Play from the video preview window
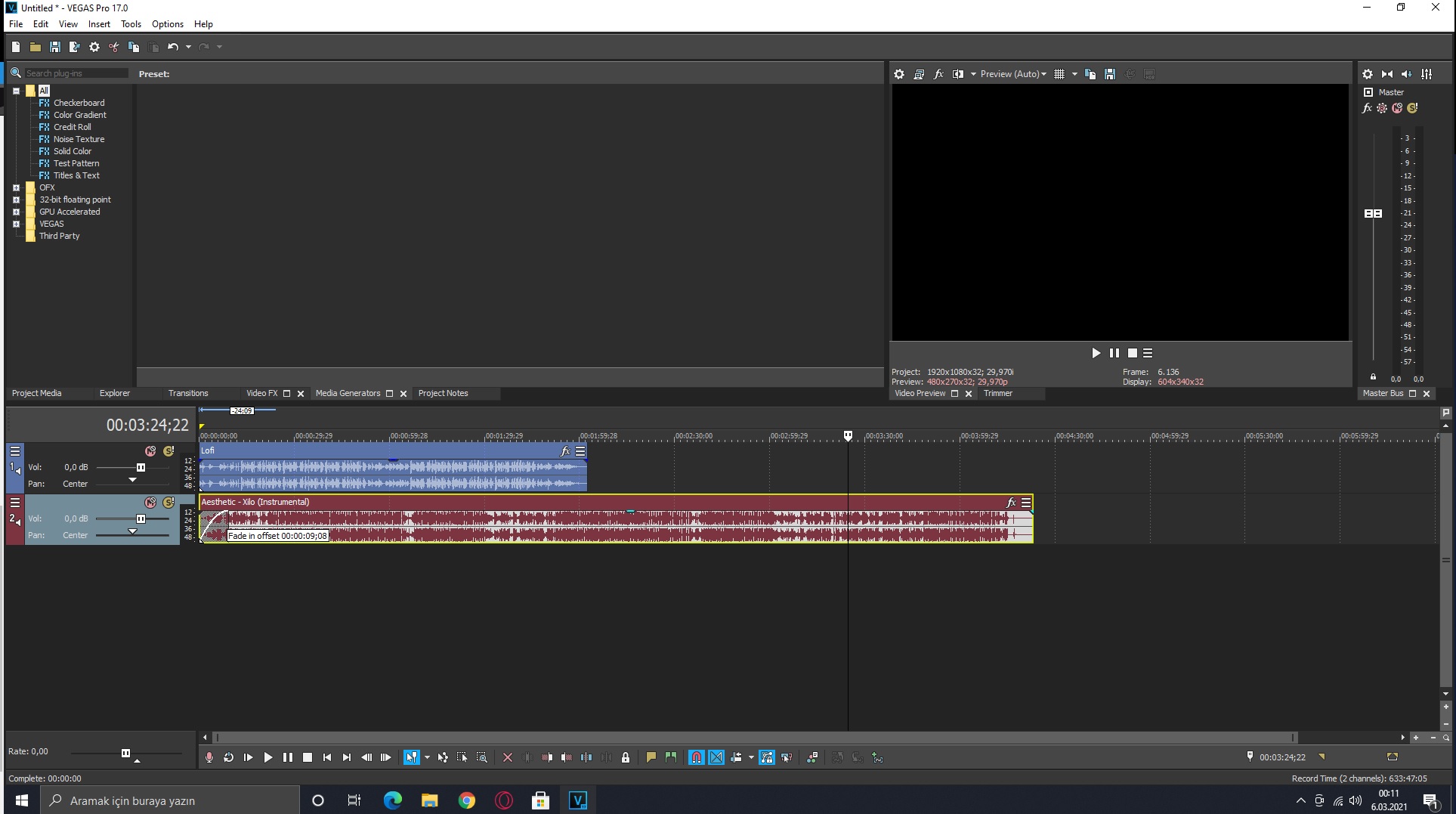1456x814 pixels. [x=1096, y=353]
